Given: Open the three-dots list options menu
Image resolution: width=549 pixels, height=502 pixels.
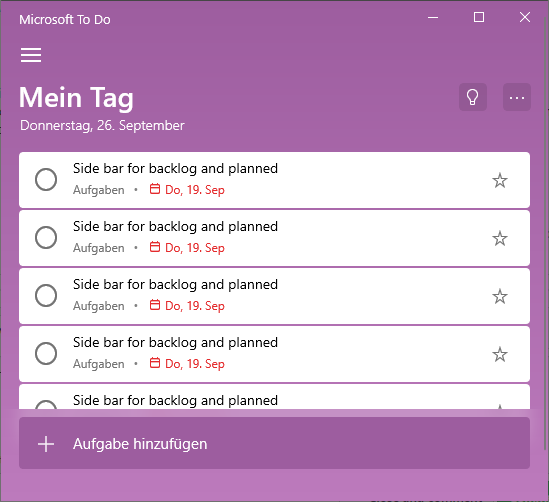Looking at the screenshot, I should [517, 97].
